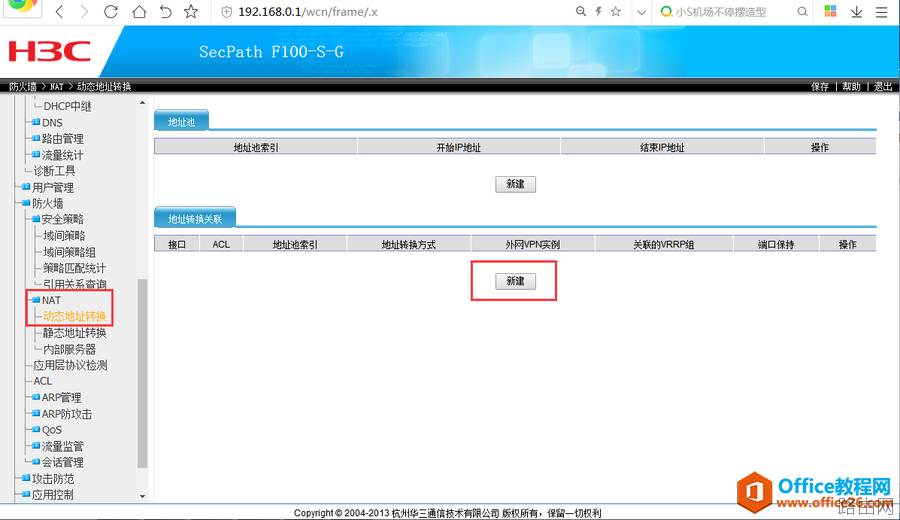The height and width of the screenshot is (520, 900).
Task: Open 静态地址转换 in the sidebar
Action: click(x=75, y=333)
